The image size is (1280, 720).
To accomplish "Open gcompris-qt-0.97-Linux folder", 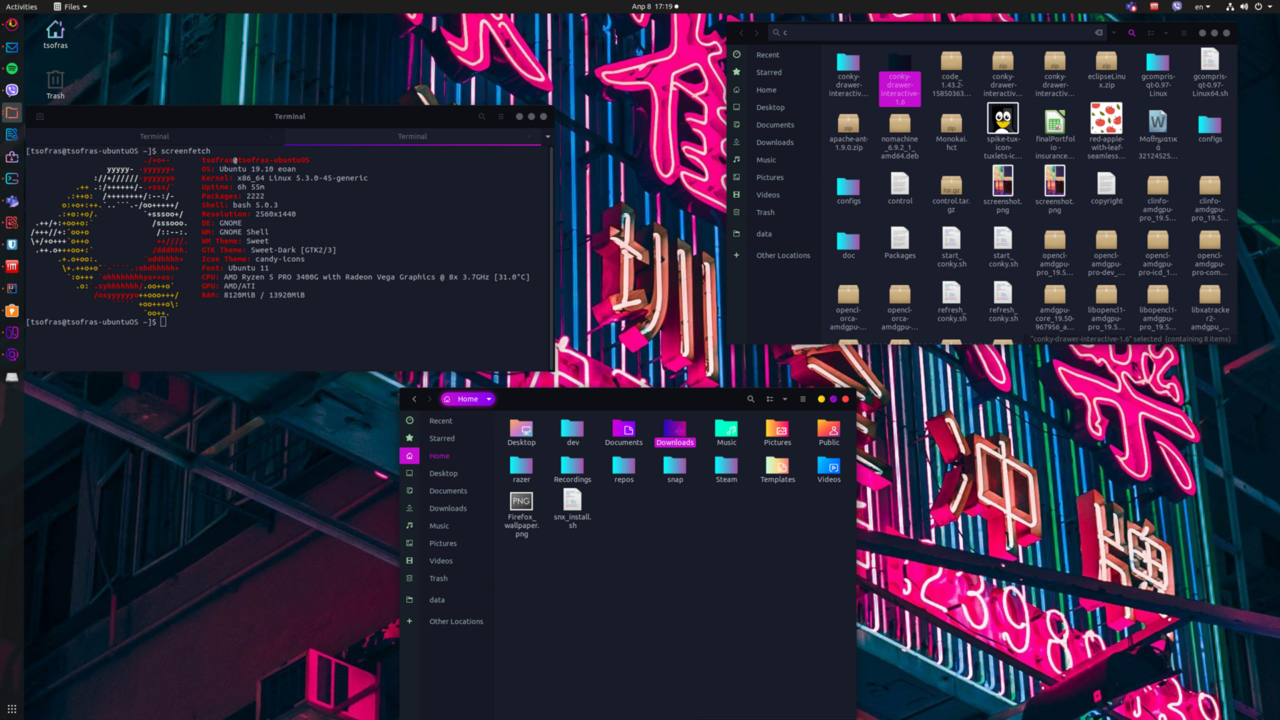I will pyautogui.click(x=1158, y=74).
